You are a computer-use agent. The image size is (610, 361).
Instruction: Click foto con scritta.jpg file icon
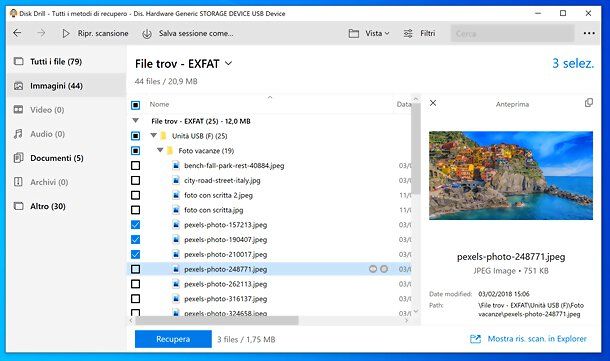click(176, 210)
